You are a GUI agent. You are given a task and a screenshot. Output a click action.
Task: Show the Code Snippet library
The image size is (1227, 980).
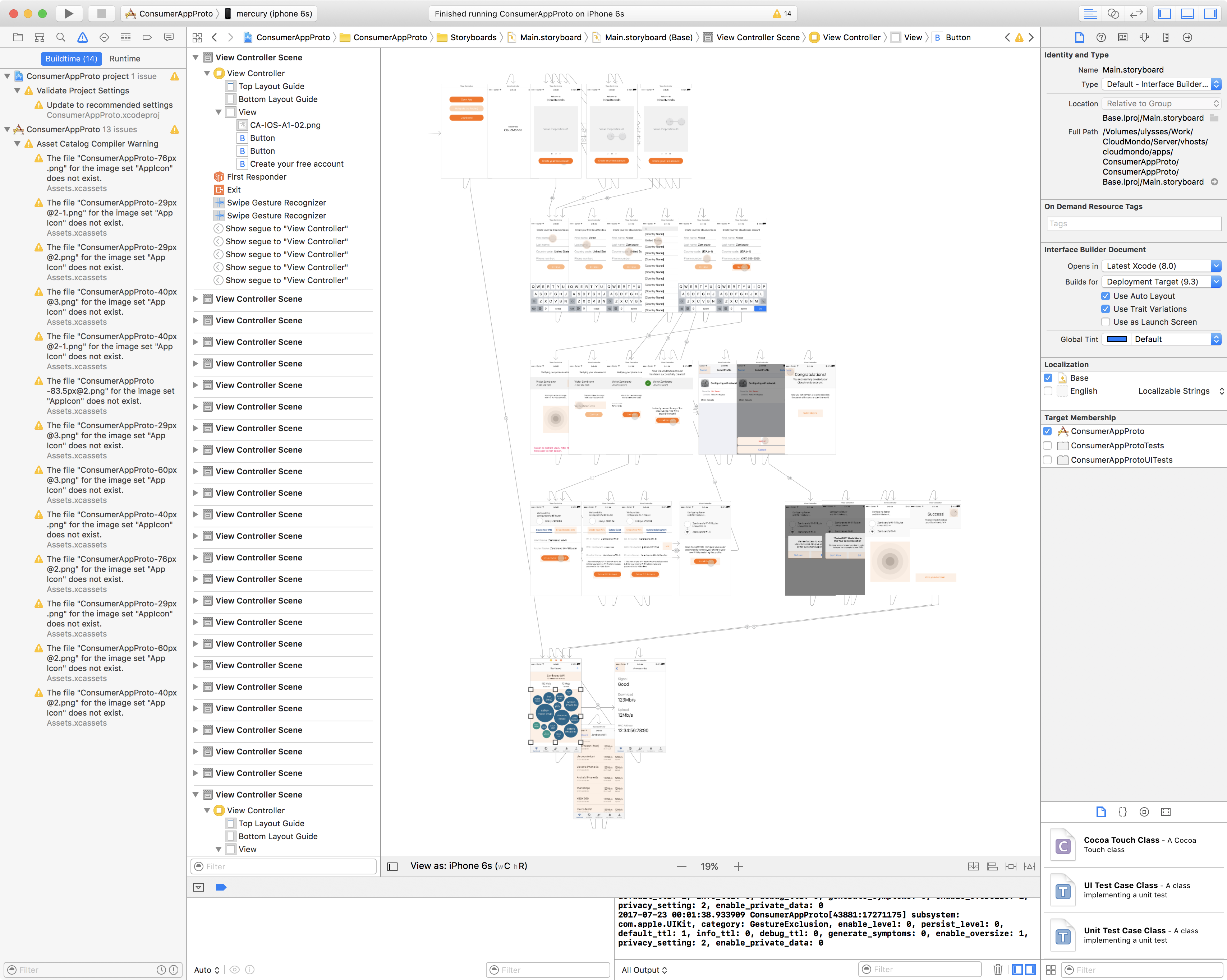(x=1122, y=812)
